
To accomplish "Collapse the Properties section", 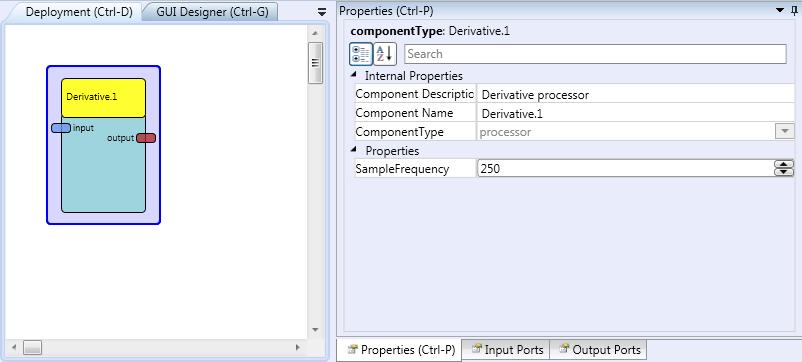I will [353, 151].
